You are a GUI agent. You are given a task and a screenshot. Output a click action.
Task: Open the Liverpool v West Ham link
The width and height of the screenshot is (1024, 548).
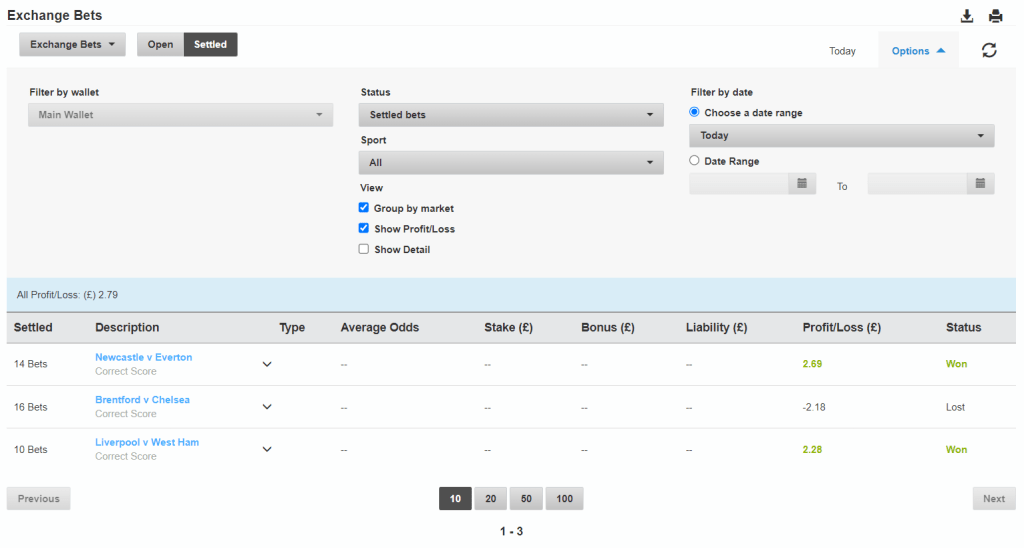(x=146, y=442)
